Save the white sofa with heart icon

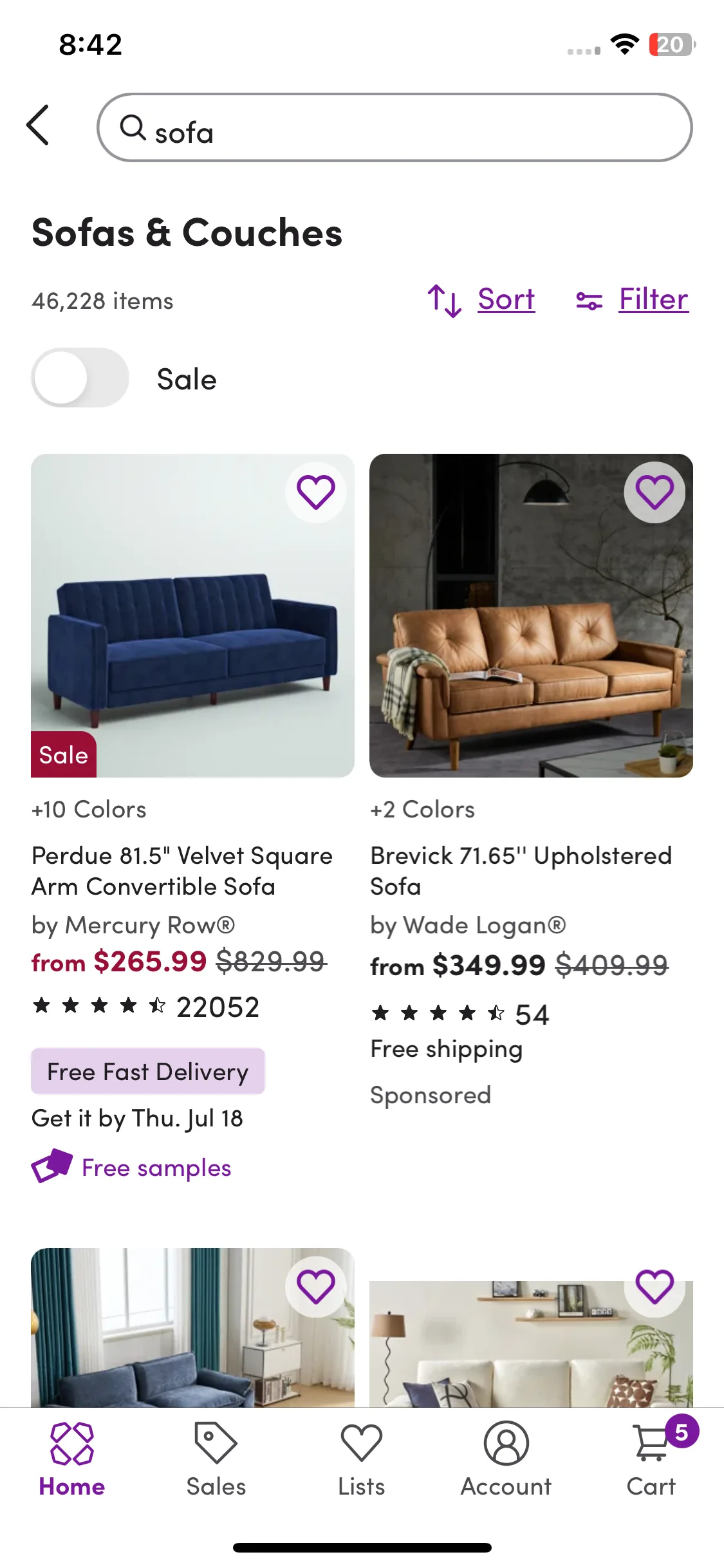point(654,1287)
